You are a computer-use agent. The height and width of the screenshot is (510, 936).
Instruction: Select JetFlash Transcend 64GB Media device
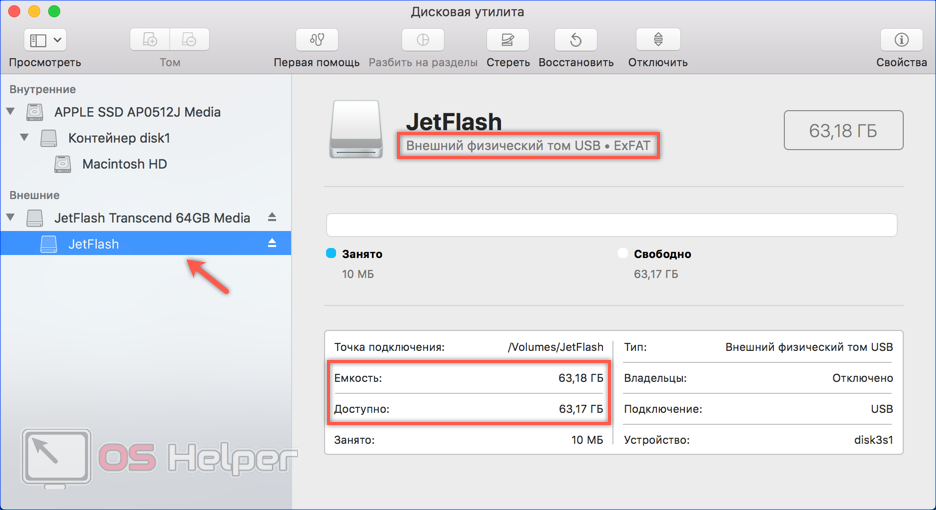tap(152, 218)
